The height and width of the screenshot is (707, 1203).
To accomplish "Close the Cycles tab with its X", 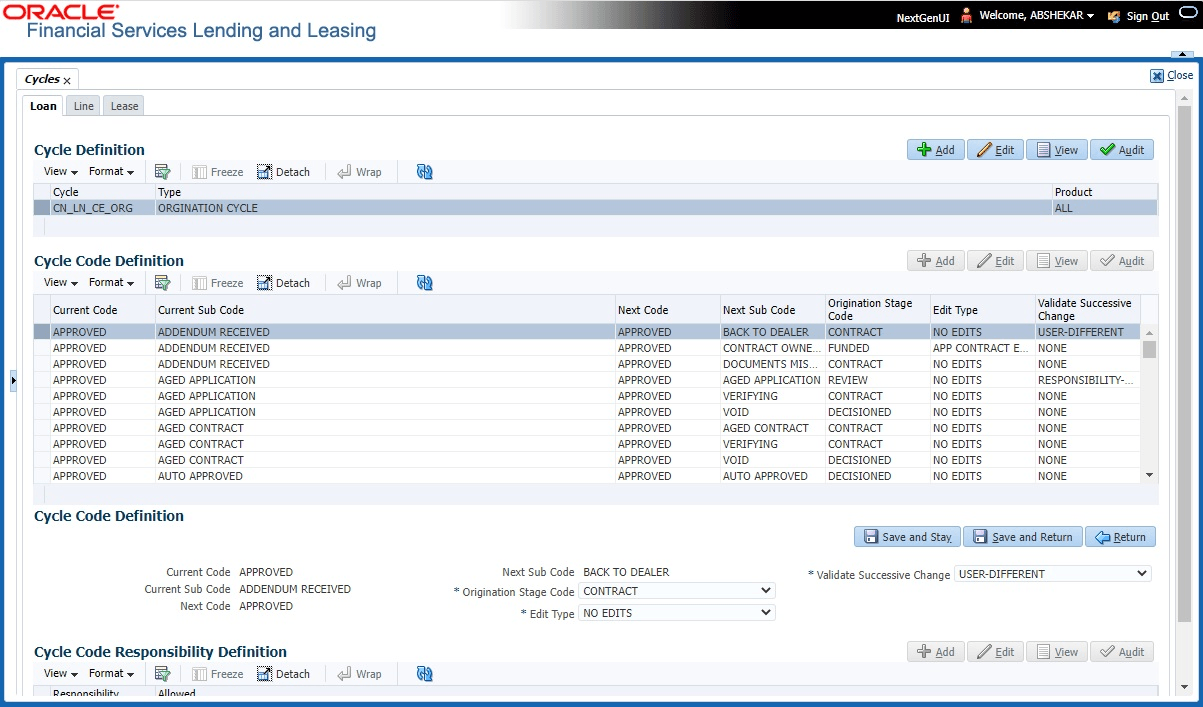I will [x=68, y=80].
